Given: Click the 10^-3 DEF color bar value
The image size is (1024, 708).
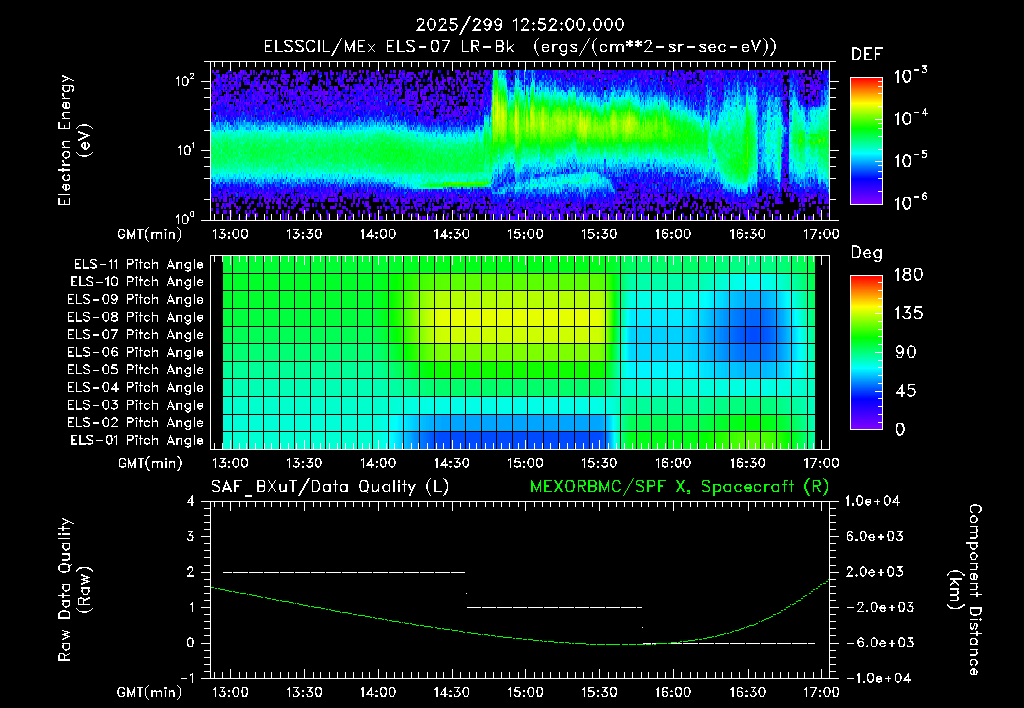Looking at the screenshot, I should 910,76.
